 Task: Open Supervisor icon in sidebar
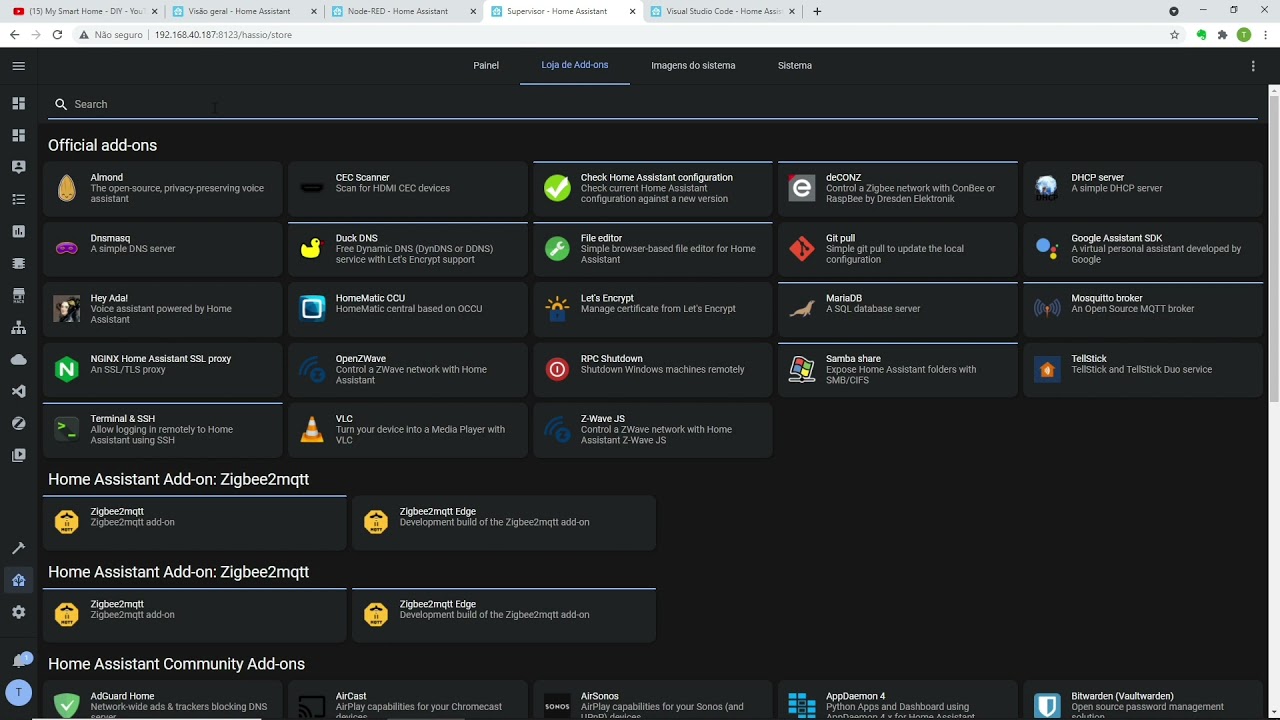tap(18, 580)
